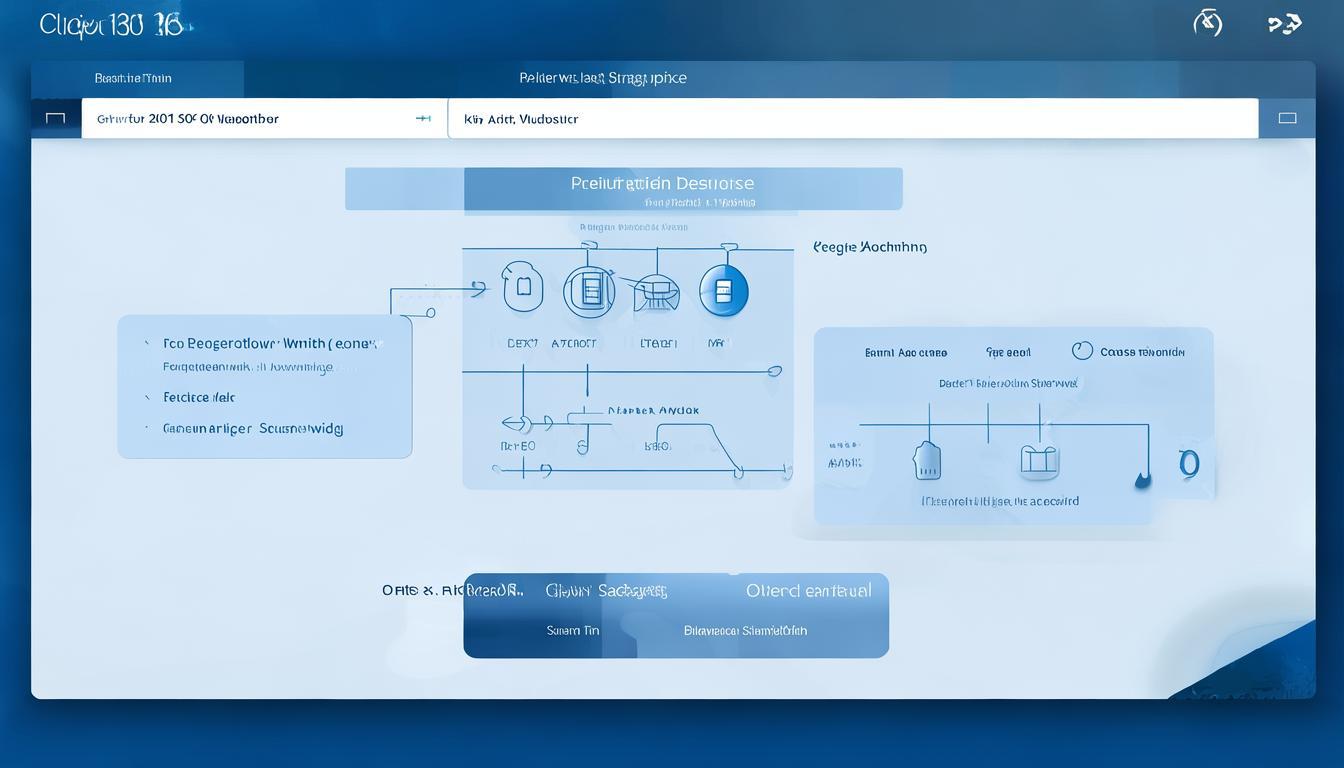Viewport: 1344px width, 768px height.
Task: Switch to the 'Pelterw...Stragtupice' center tab
Action: tap(602, 78)
